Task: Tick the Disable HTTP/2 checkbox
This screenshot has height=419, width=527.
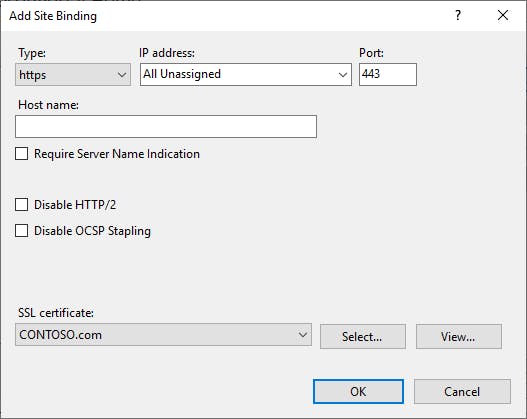Action: pos(22,205)
